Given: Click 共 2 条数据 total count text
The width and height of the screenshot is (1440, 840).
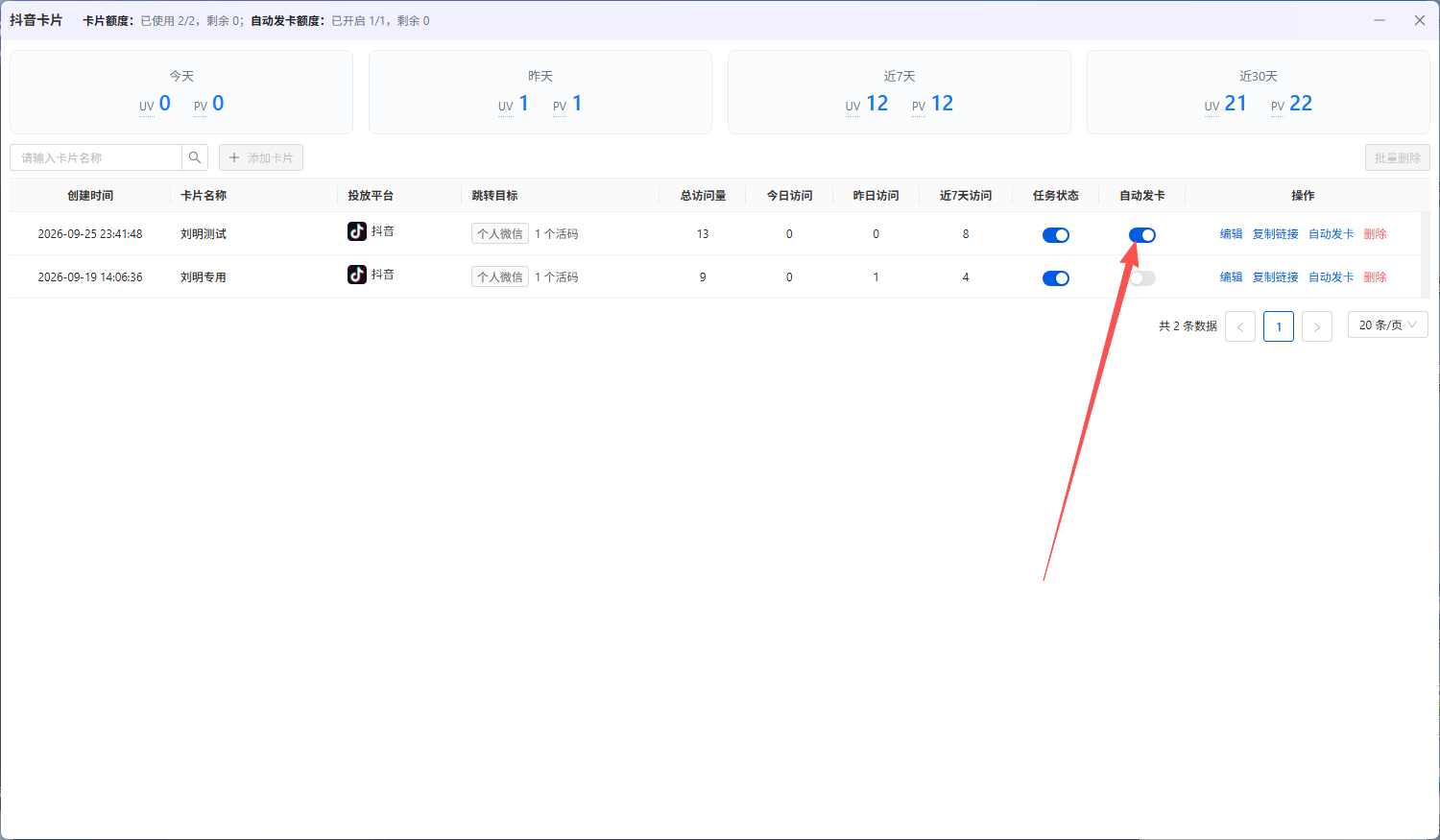Looking at the screenshot, I should pos(1188,326).
